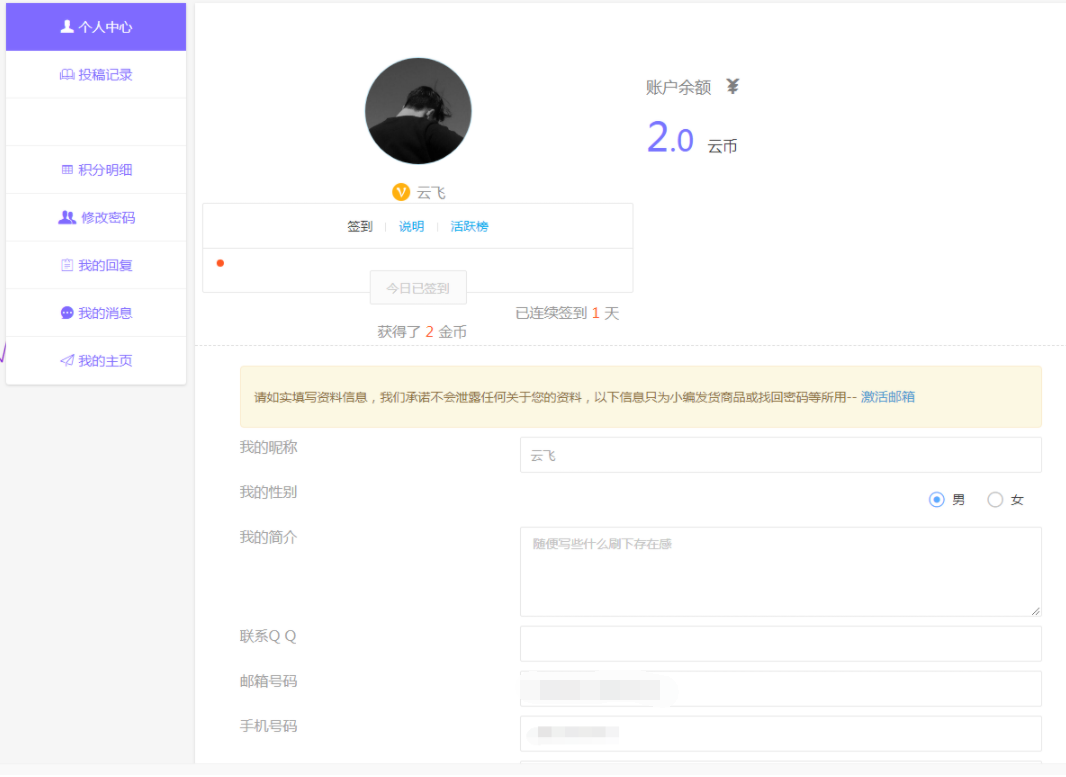Click the yen icon beside 账户余额
This screenshot has height=777, width=1066.
pos(732,87)
